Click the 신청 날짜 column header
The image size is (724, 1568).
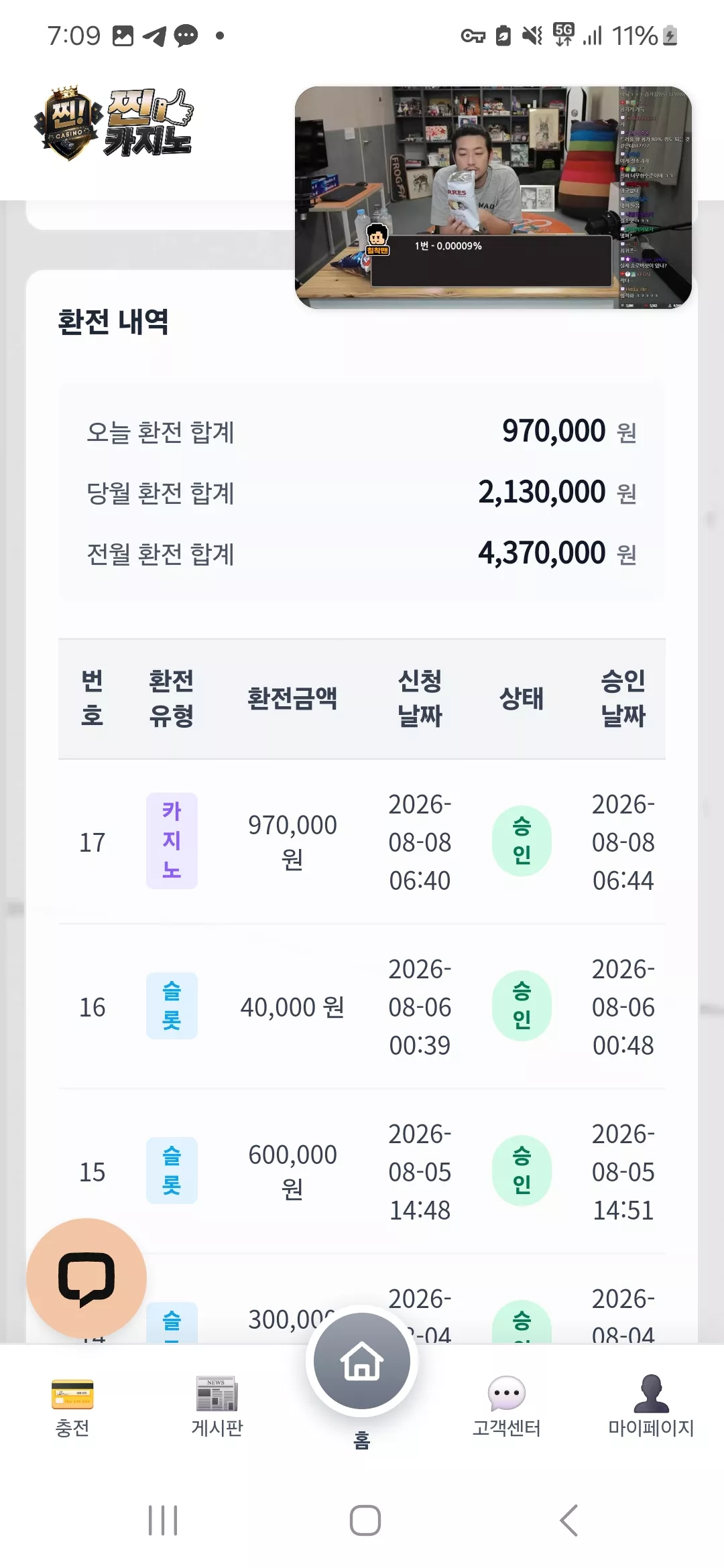click(x=420, y=698)
